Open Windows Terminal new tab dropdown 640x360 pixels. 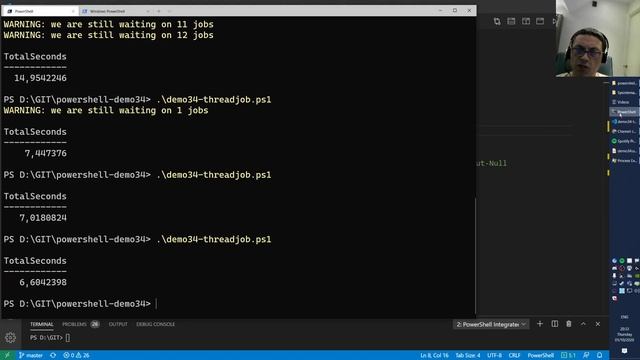(169, 11)
